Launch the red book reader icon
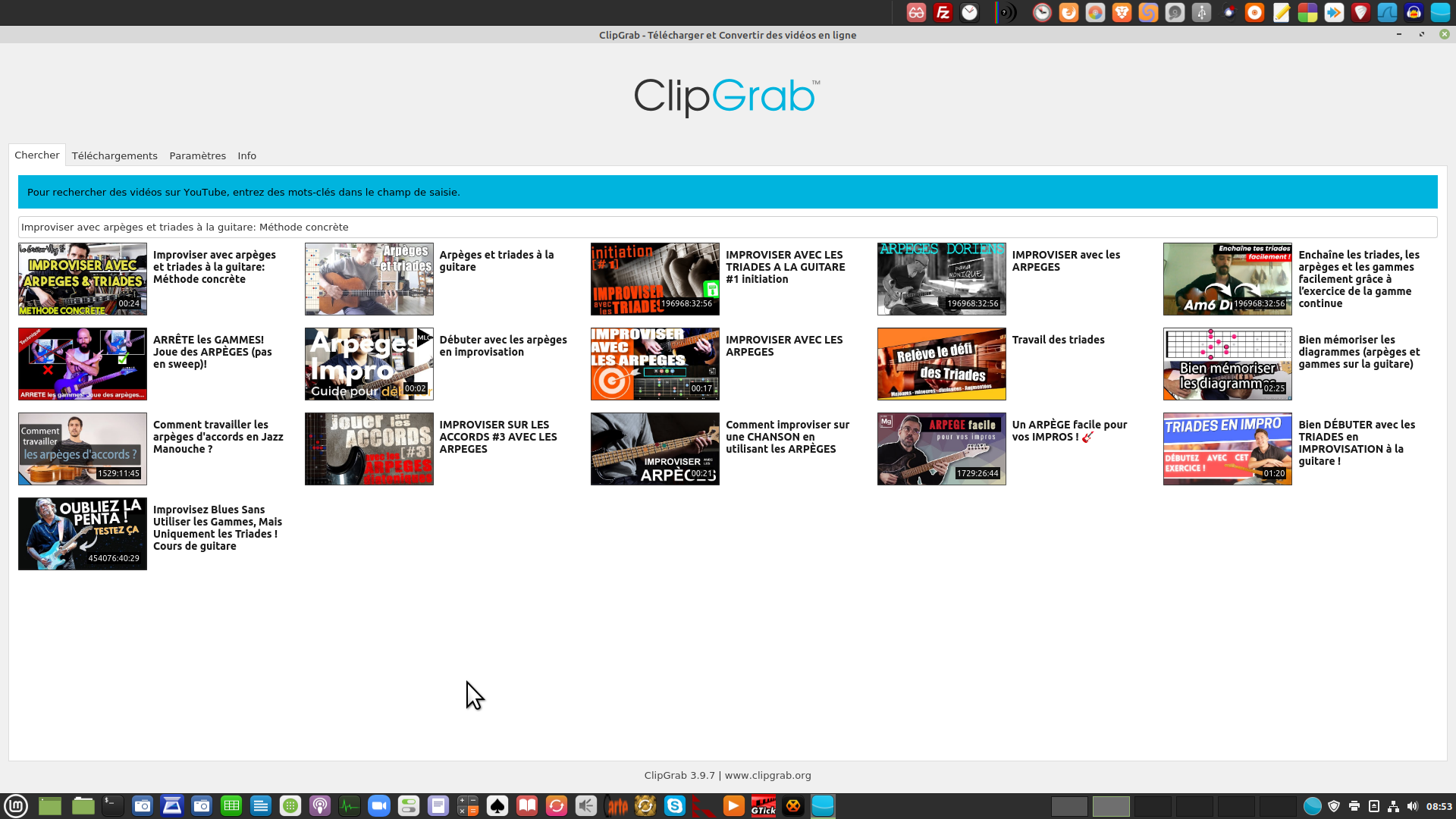 click(527, 805)
